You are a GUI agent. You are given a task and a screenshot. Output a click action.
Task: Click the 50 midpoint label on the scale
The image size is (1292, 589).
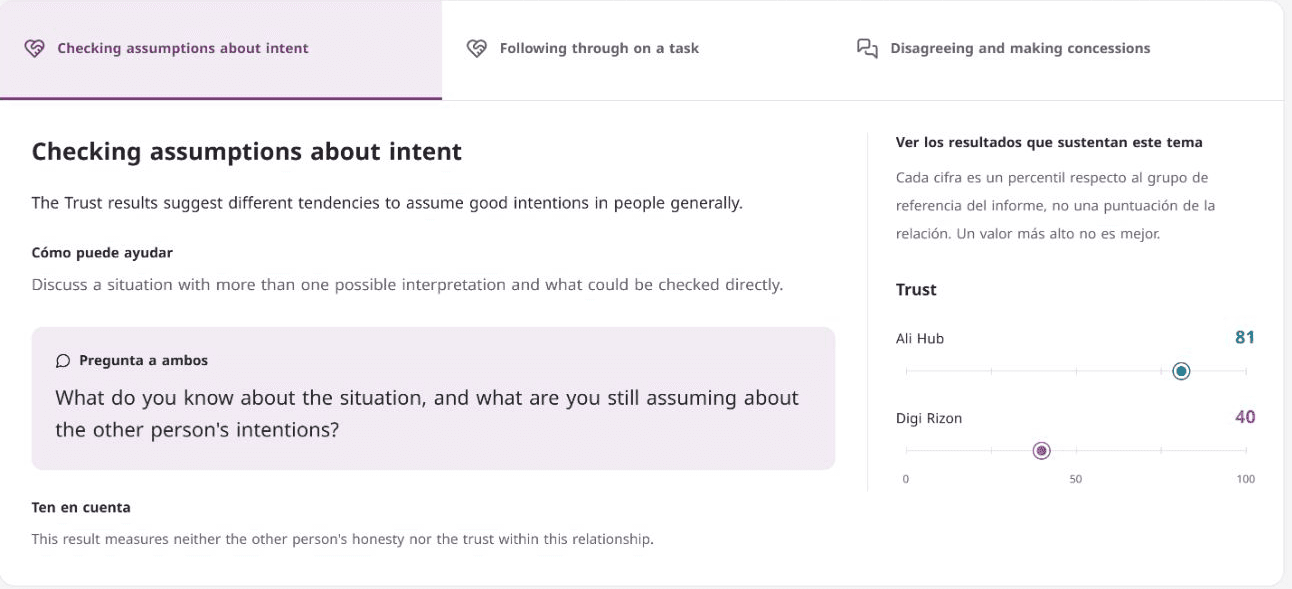(x=1076, y=479)
